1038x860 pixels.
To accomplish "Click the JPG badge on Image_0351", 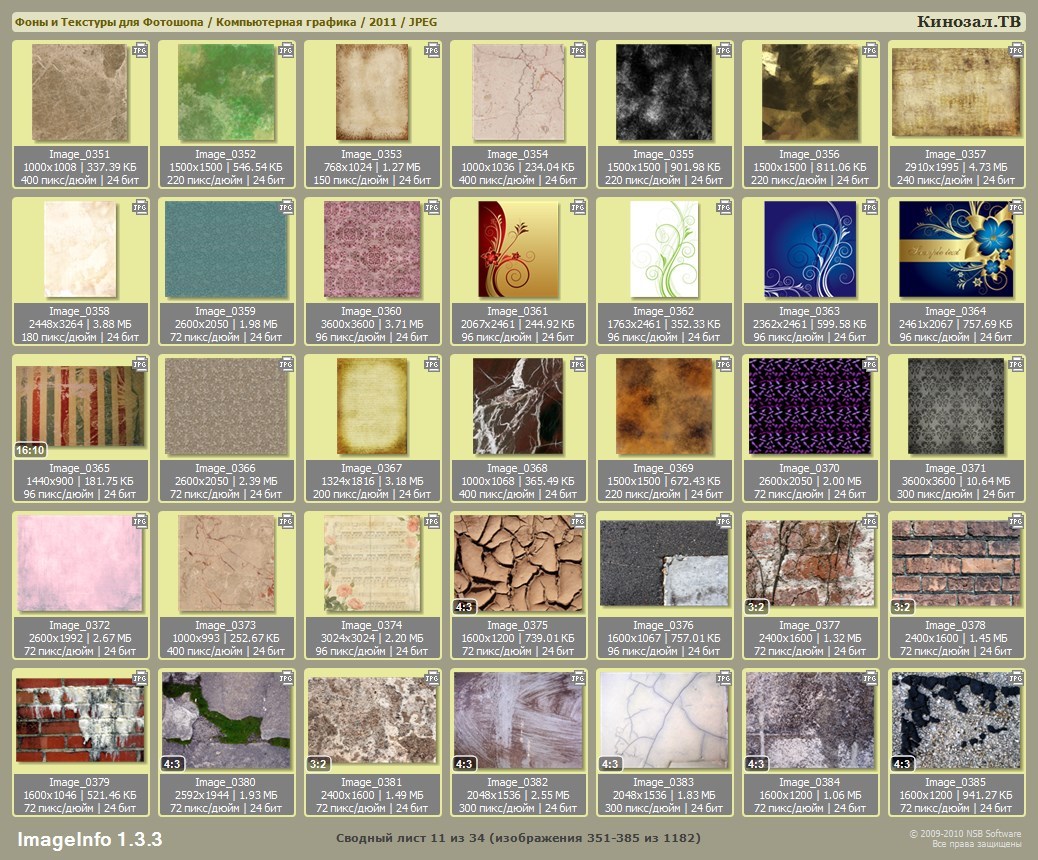I will 140,49.
